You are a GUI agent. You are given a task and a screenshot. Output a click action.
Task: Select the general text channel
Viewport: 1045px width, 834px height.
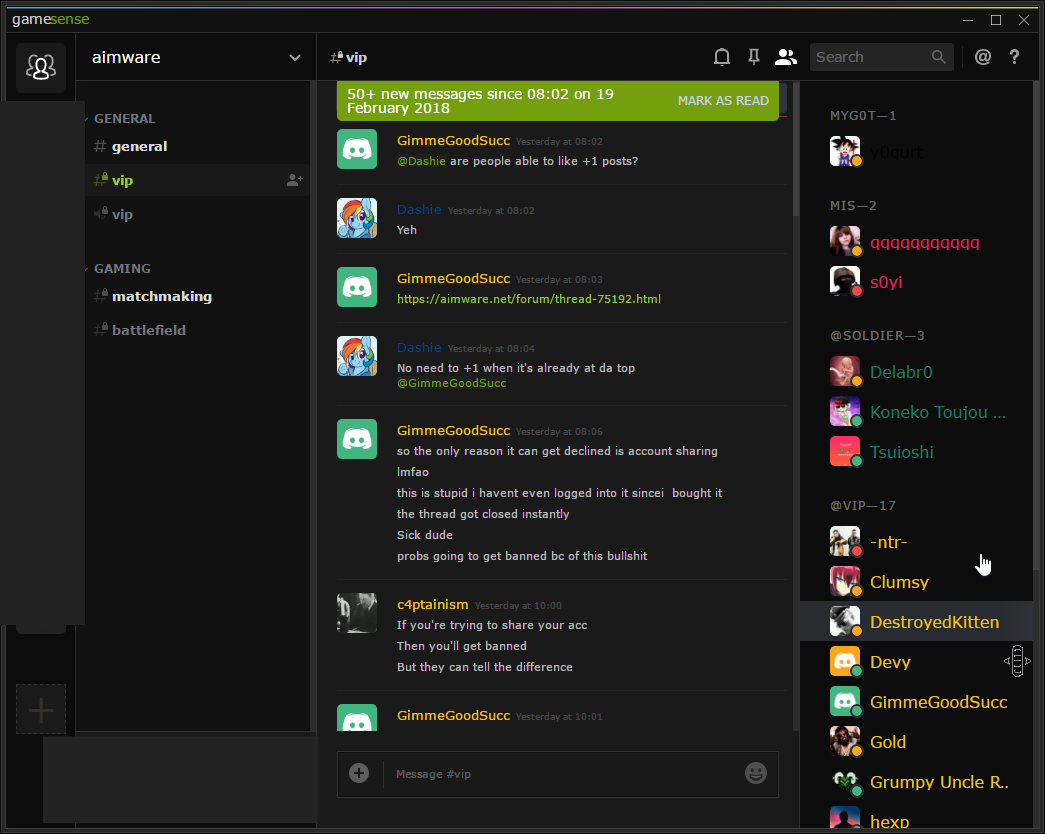(197, 147)
